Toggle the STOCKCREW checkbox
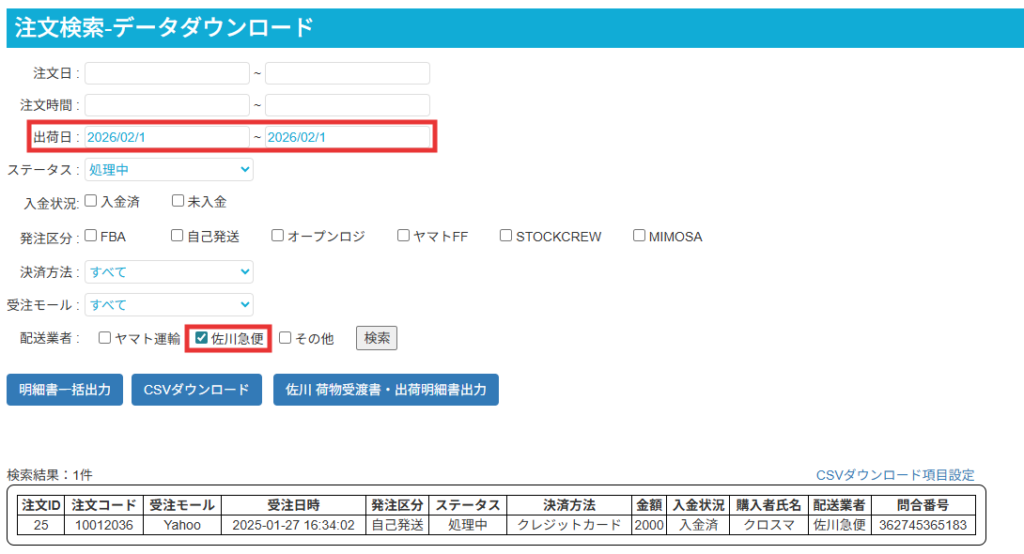1024x554 pixels. (x=506, y=236)
